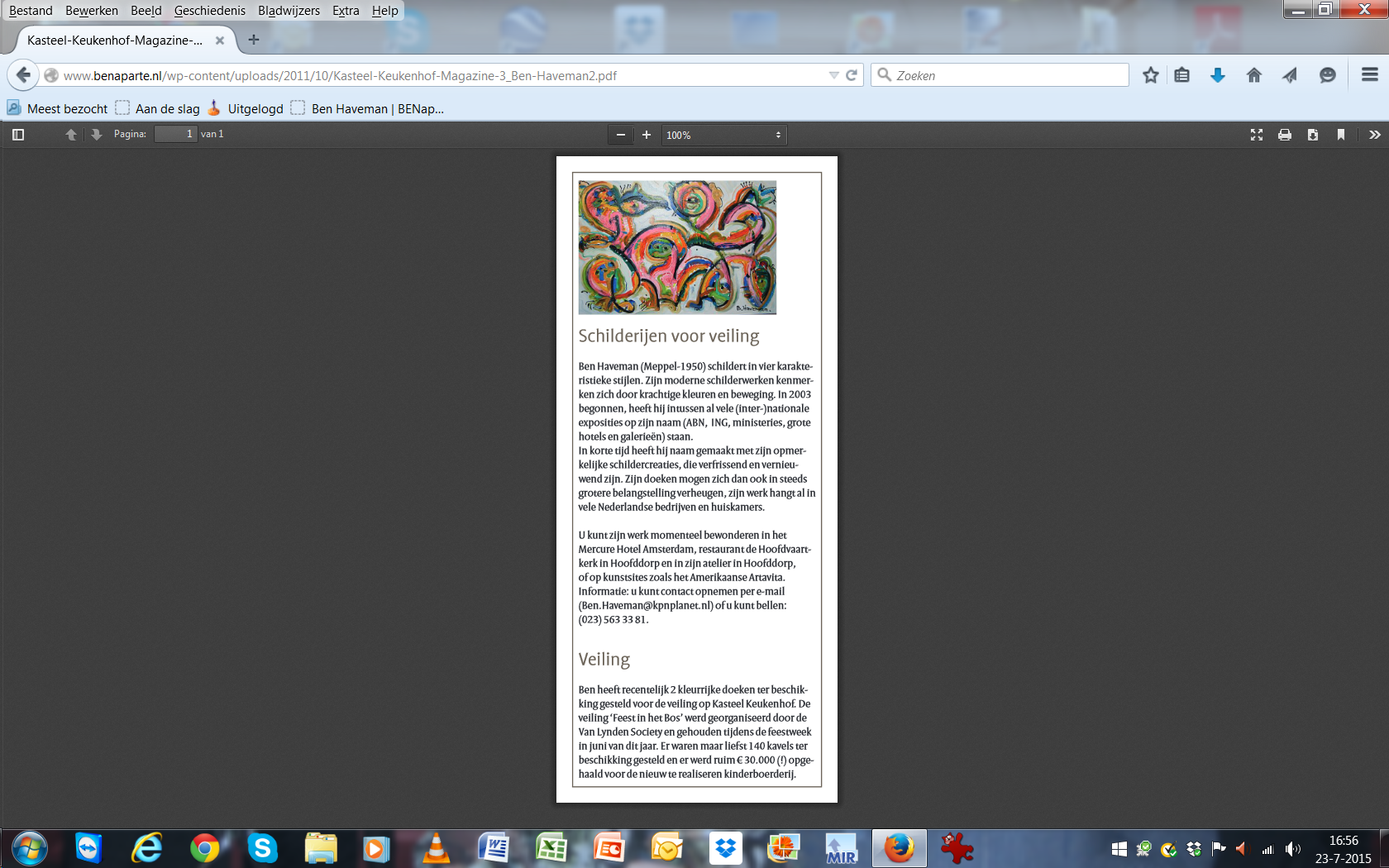Click the tray volume speaker icon

click(x=1293, y=849)
